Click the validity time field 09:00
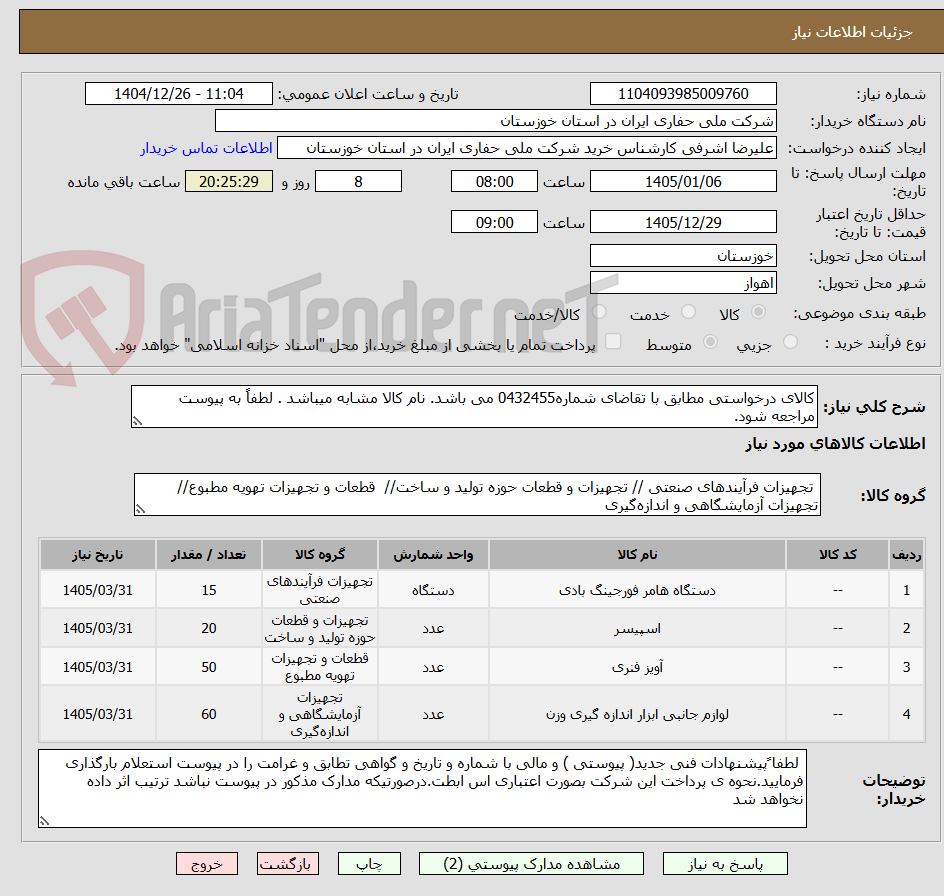The width and height of the screenshot is (944, 896). click(x=494, y=222)
